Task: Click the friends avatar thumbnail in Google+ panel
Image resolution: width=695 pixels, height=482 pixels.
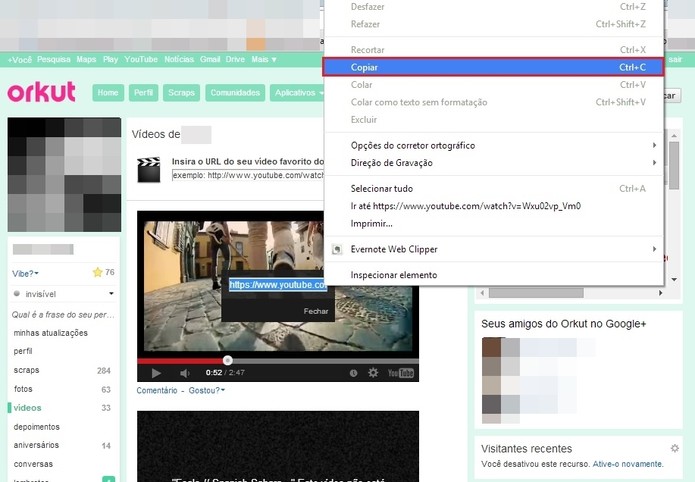Action: click(x=501, y=380)
